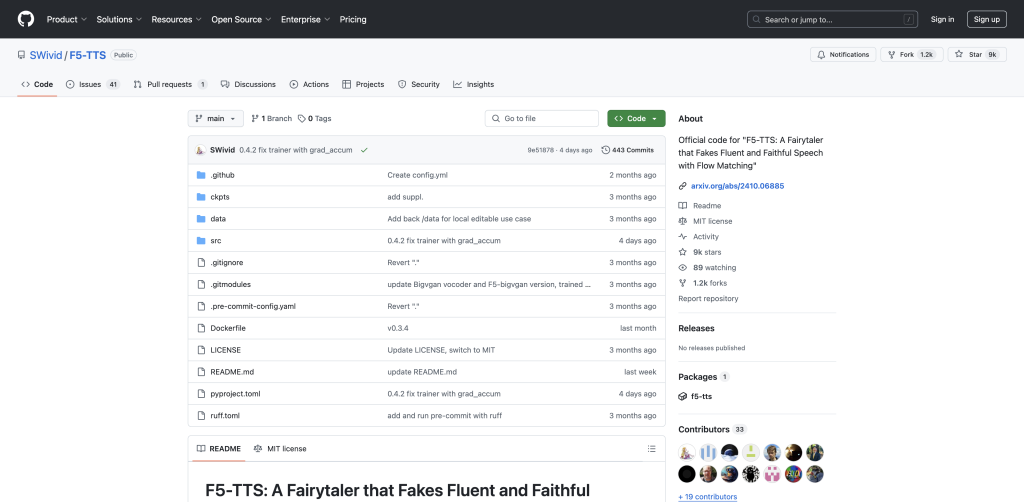Focus the Go to file input
This screenshot has width=1024, height=502.
541,119
